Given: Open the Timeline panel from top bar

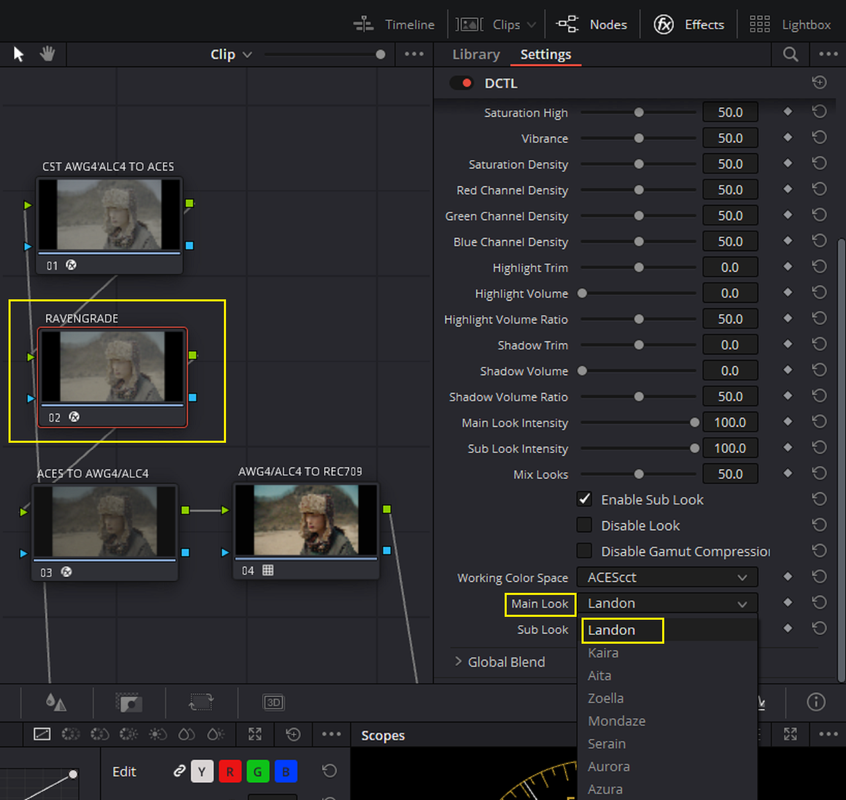Looking at the screenshot, I should 394,25.
